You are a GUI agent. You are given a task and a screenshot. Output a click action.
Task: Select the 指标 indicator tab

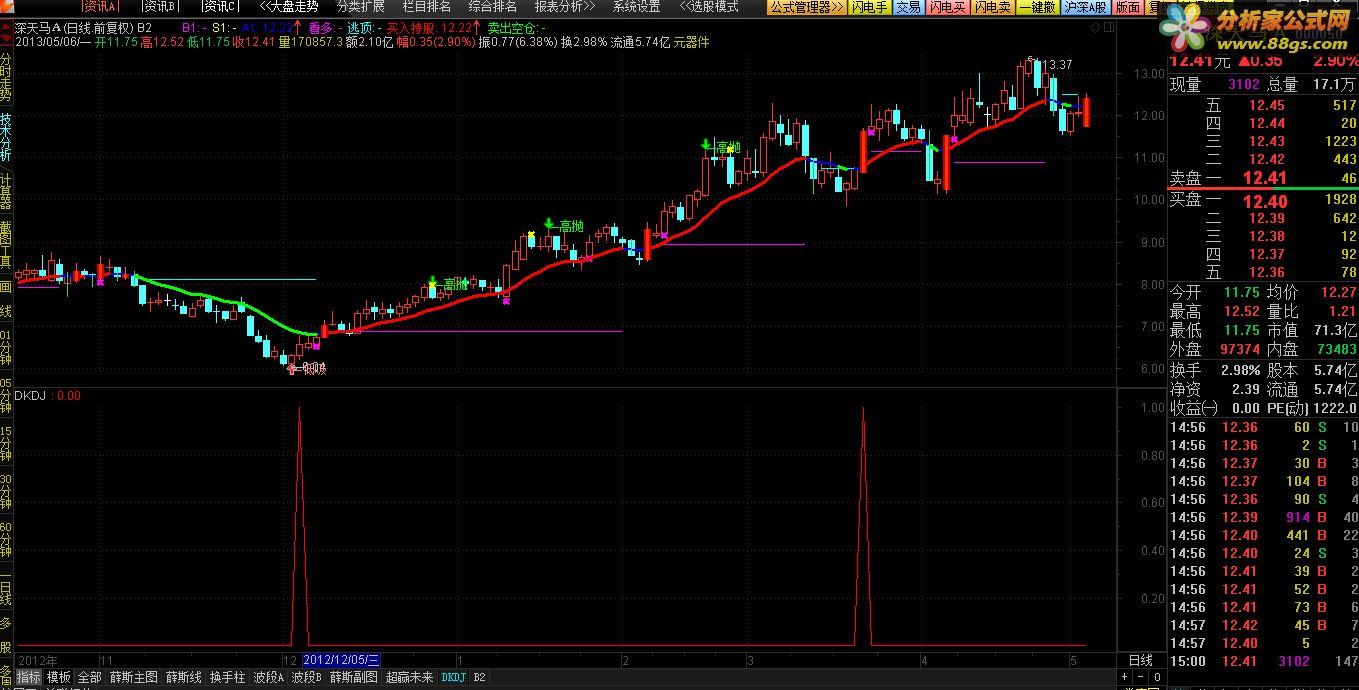(29, 677)
